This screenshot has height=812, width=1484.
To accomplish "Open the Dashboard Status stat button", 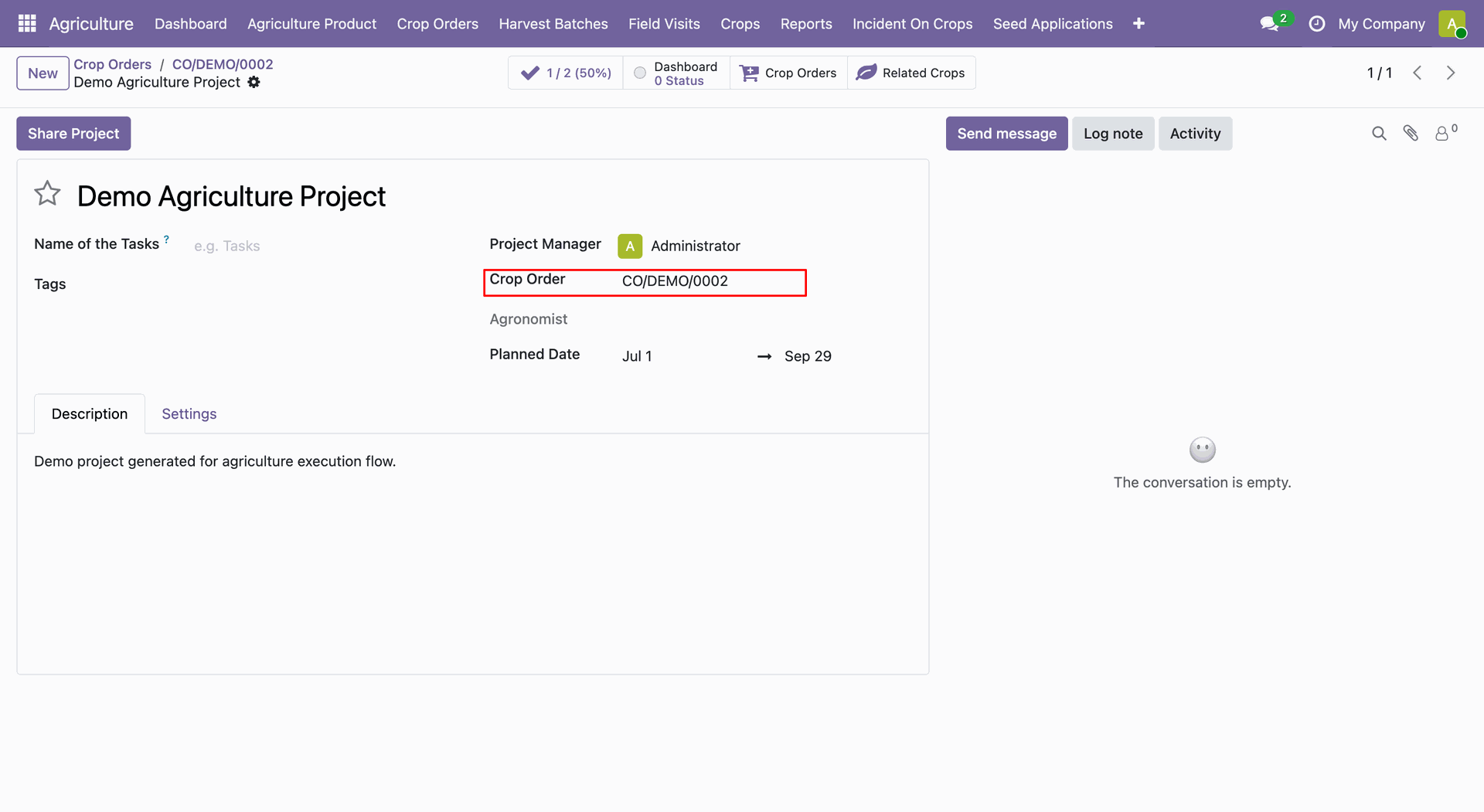I will click(x=676, y=73).
